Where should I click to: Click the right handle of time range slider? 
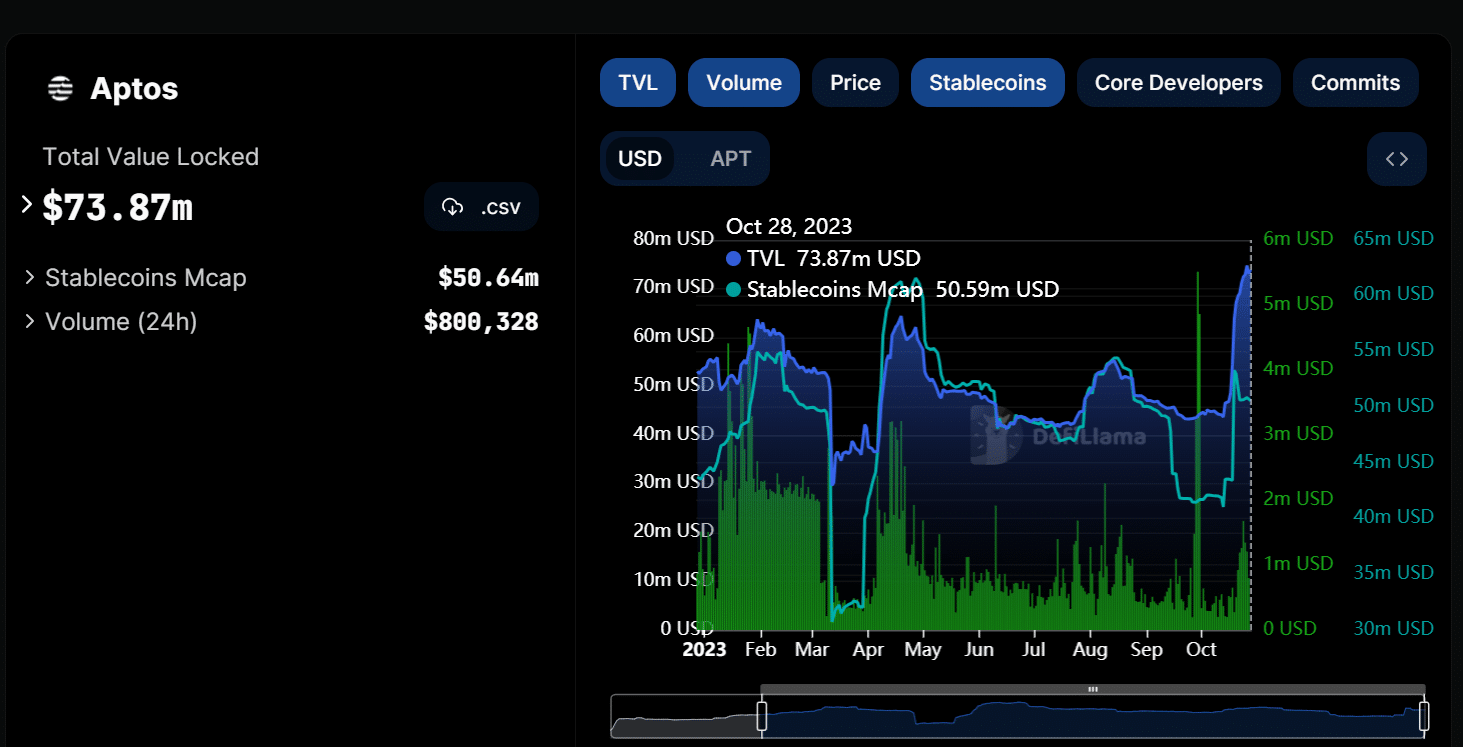(x=1424, y=716)
